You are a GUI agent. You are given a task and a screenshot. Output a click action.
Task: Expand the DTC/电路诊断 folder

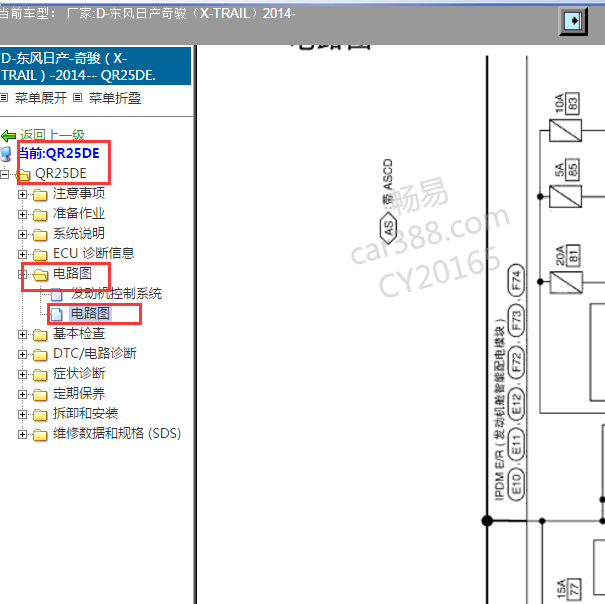[22, 355]
